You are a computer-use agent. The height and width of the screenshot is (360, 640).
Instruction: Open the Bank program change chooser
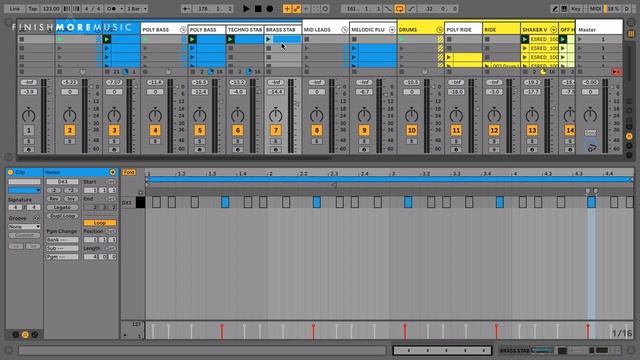[62, 240]
